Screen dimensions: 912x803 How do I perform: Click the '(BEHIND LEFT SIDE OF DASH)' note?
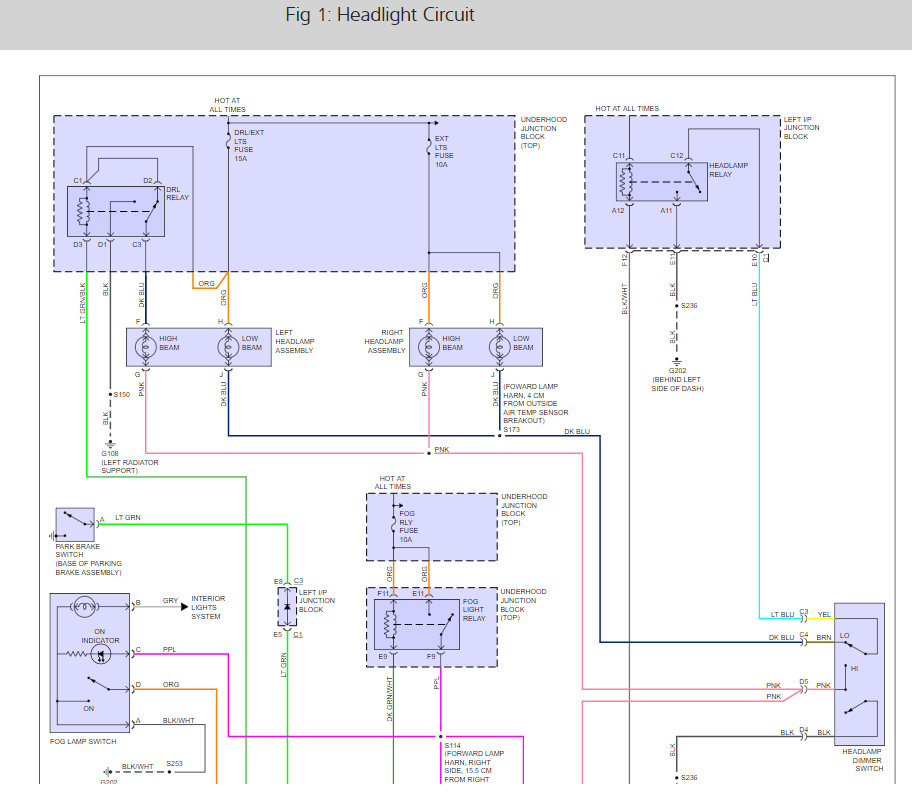678,384
